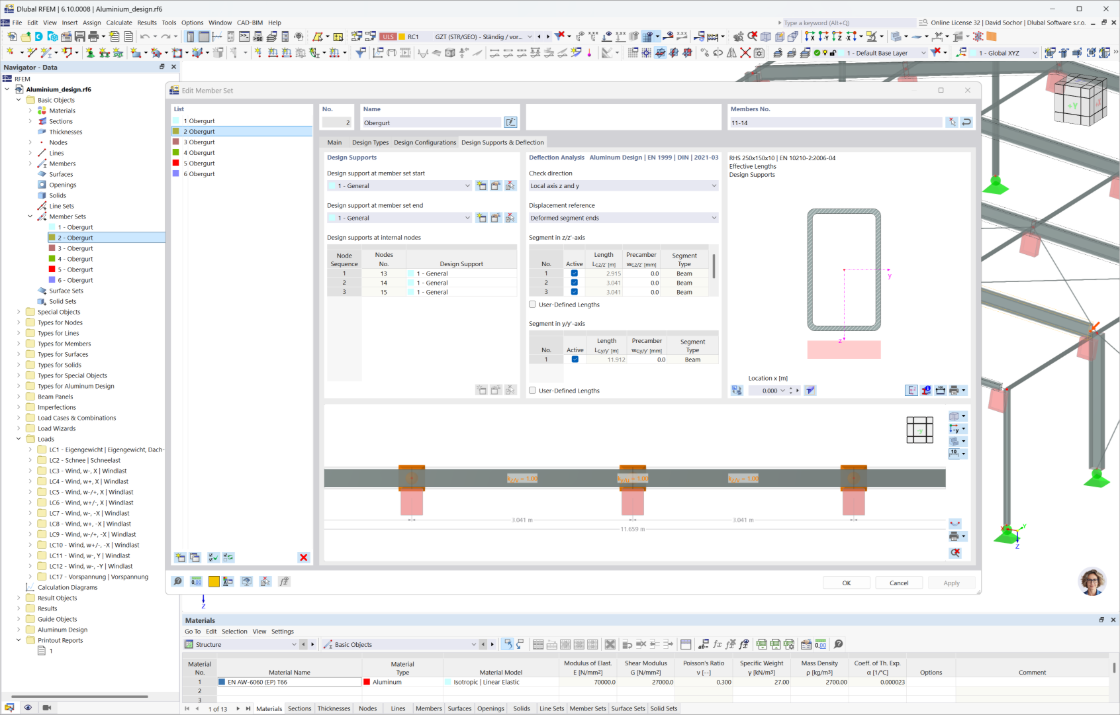Click the keyword search field at the top
The image size is (1120, 715).
pyautogui.click(x=849, y=23)
